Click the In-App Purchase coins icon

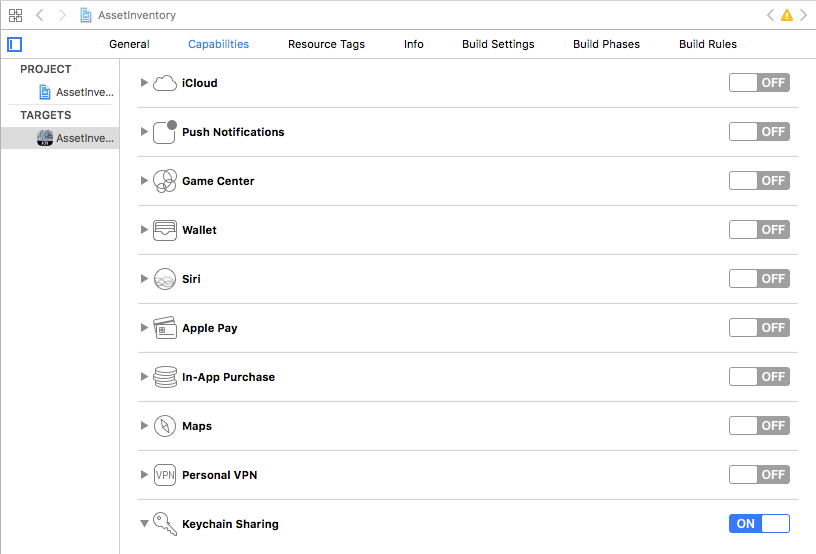[x=164, y=377]
